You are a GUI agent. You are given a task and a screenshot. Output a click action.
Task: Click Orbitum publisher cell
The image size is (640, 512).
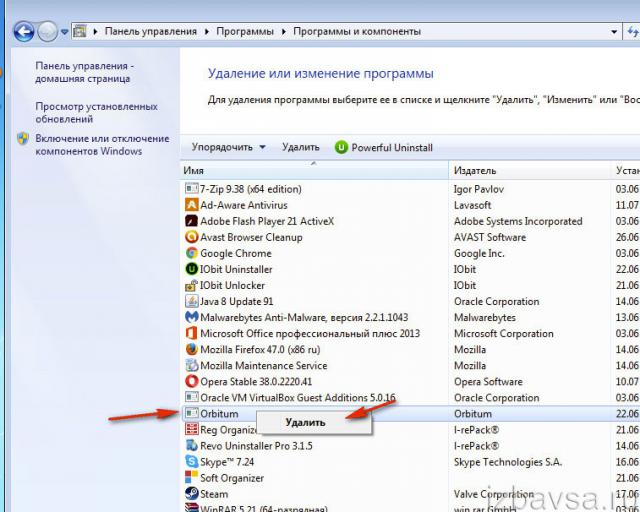pyautogui.click(x=473, y=414)
